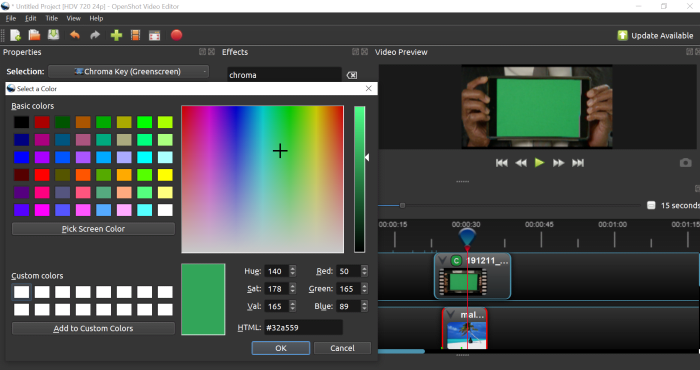Expand the mal... clip menu arrow
The image size is (700, 370).
point(450,314)
